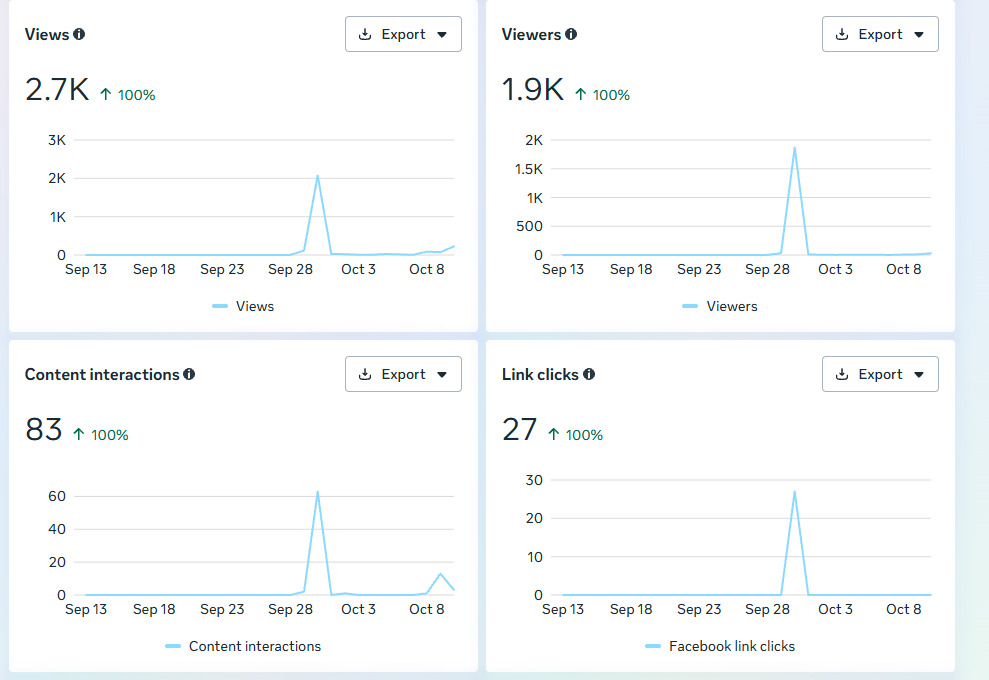This screenshot has width=989, height=680.
Task: Open the Viewers info tooltip icon
Action: pyautogui.click(x=571, y=34)
